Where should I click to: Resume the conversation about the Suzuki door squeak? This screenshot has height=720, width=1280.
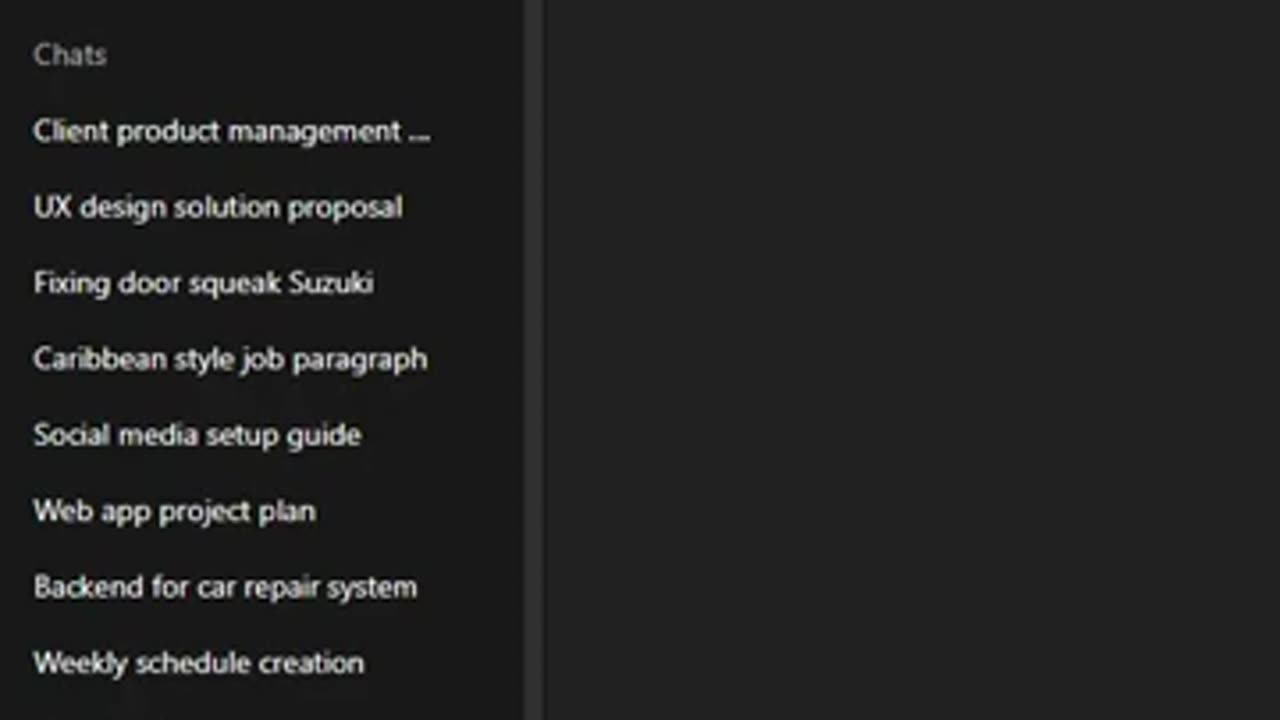point(203,284)
